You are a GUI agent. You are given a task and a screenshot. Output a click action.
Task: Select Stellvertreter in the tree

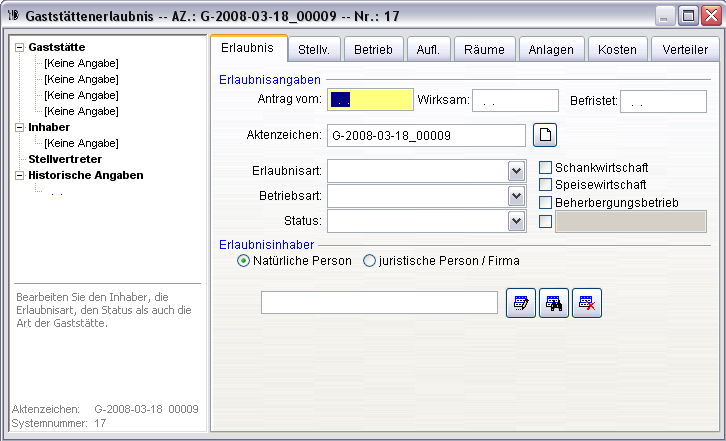click(65, 159)
